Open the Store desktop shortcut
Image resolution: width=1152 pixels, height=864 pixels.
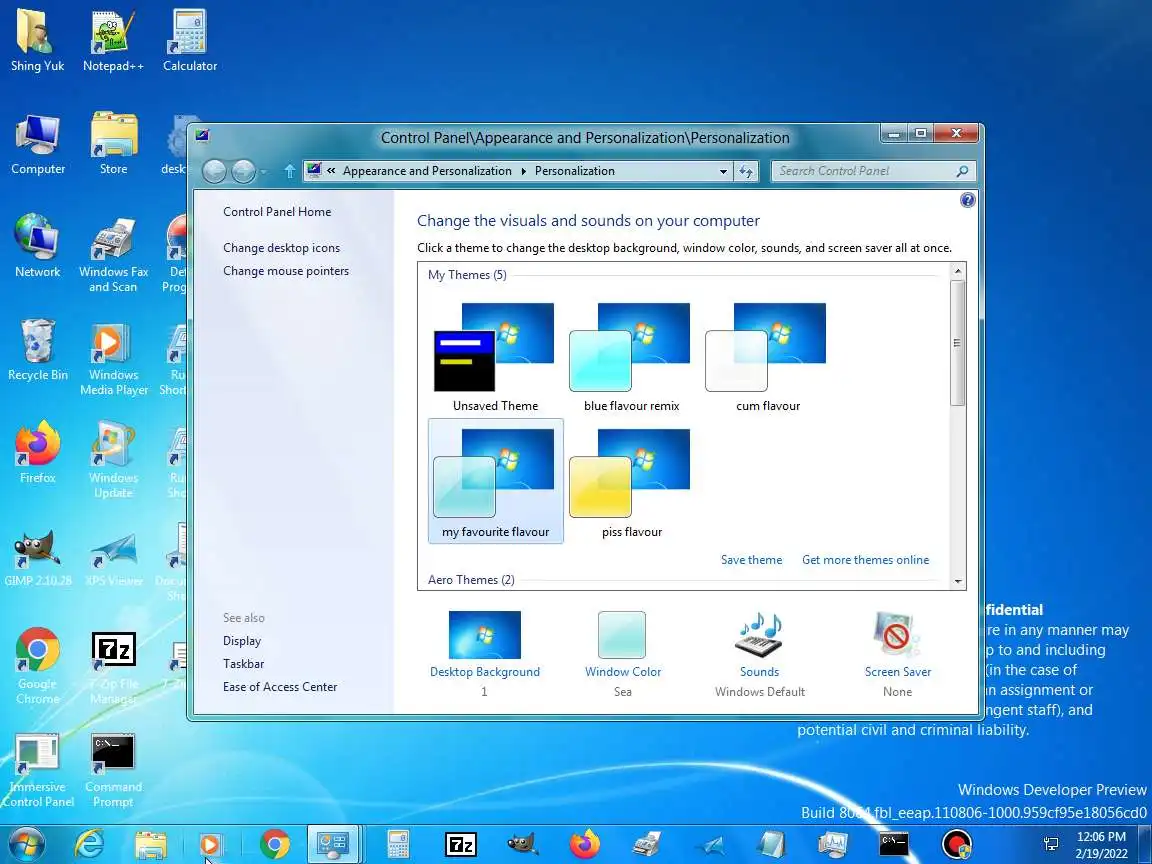[x=113, y=145]
